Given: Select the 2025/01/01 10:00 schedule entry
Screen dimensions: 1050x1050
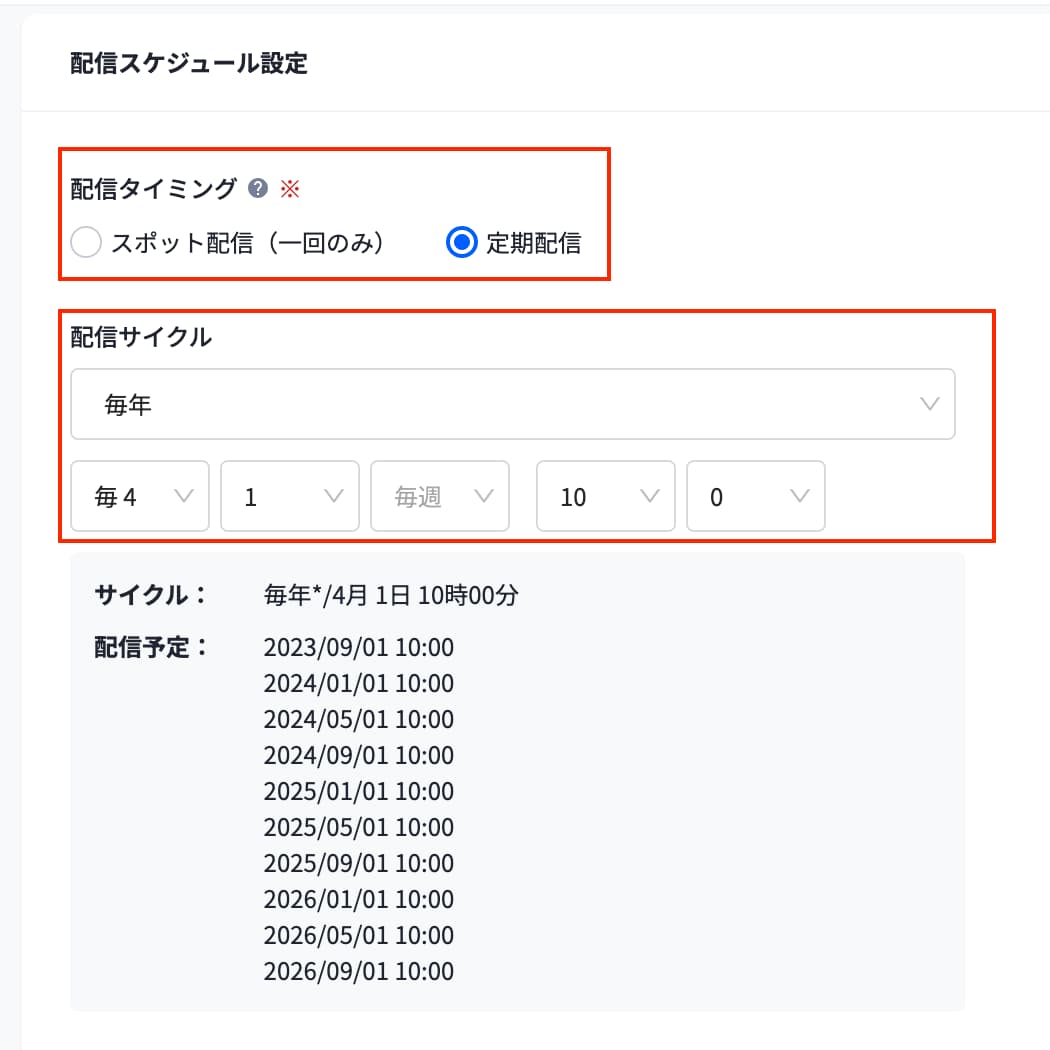Looking at the screenshot, I should click(358, 792).
